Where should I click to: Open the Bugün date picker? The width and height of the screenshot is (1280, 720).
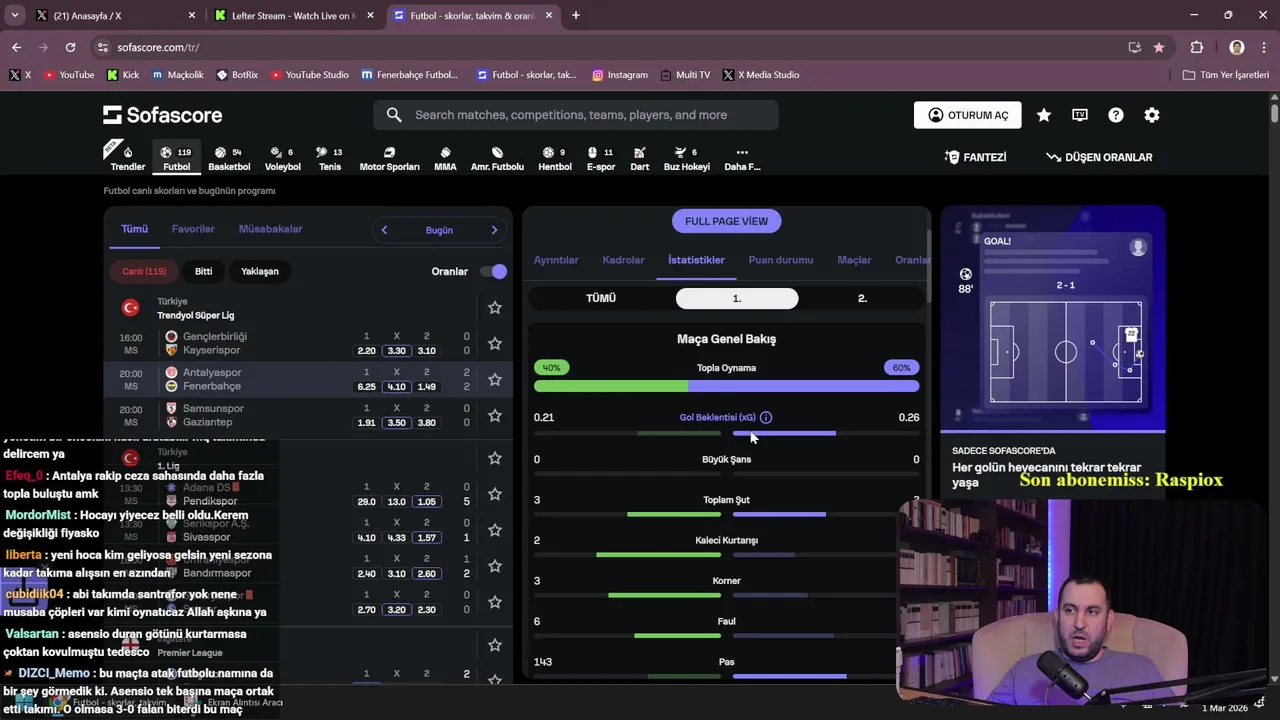439,230
